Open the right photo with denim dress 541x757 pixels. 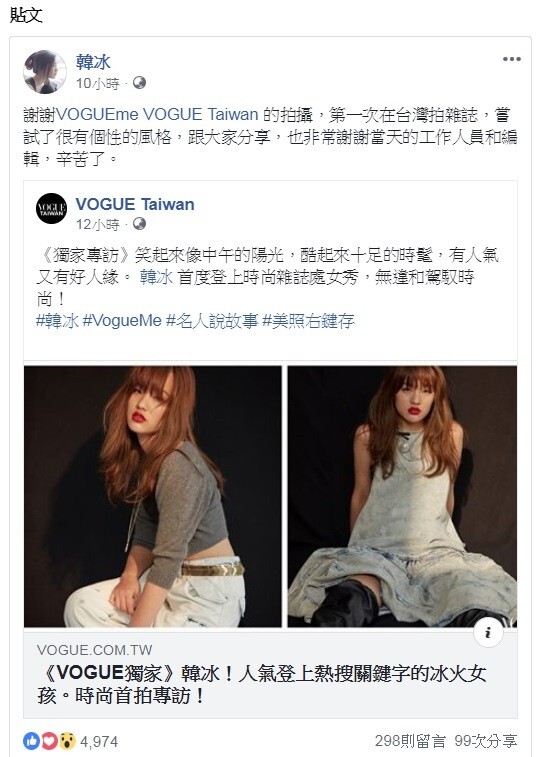402,496
